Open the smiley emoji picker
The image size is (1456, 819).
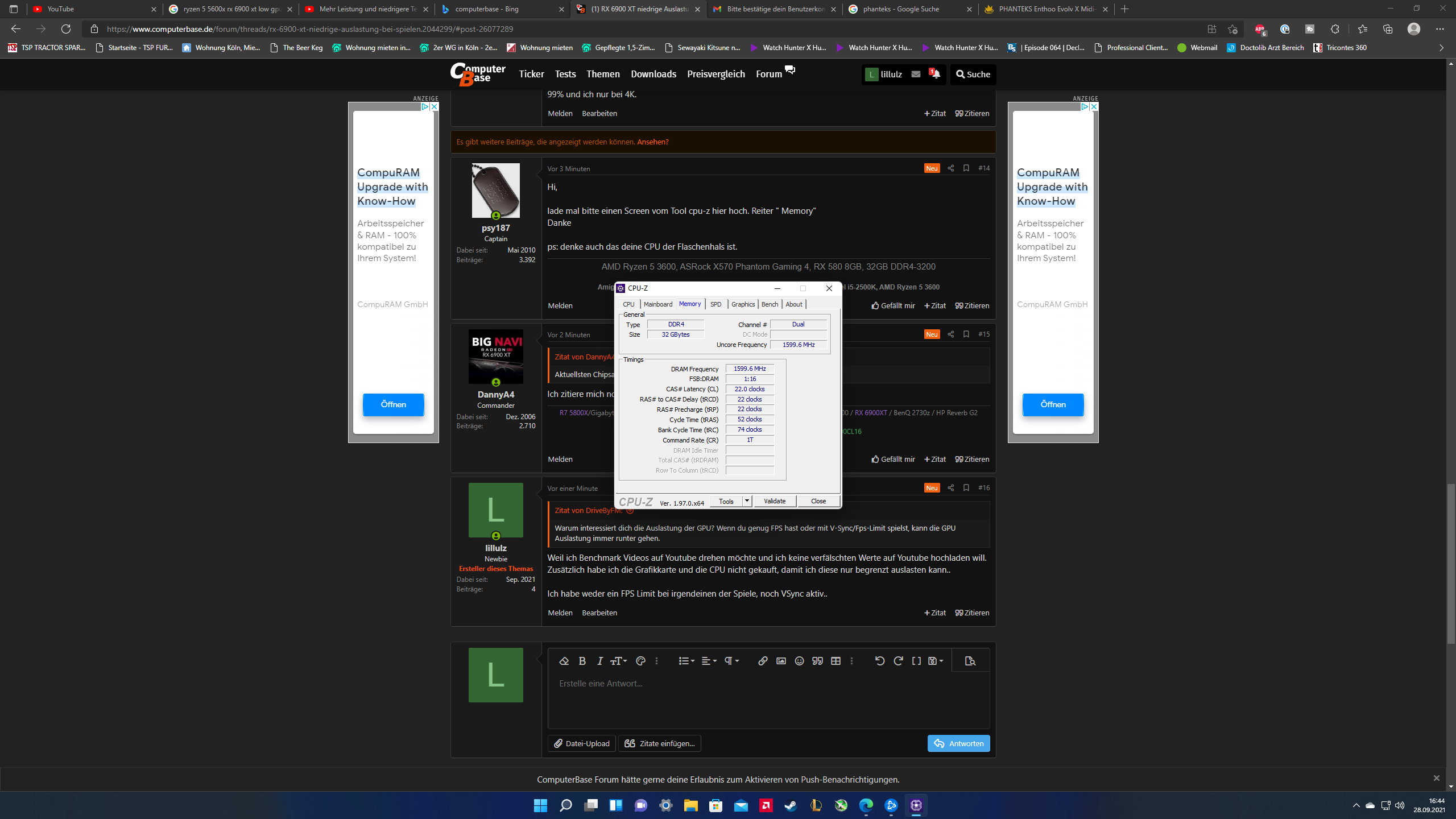click(x=799, y=661)
